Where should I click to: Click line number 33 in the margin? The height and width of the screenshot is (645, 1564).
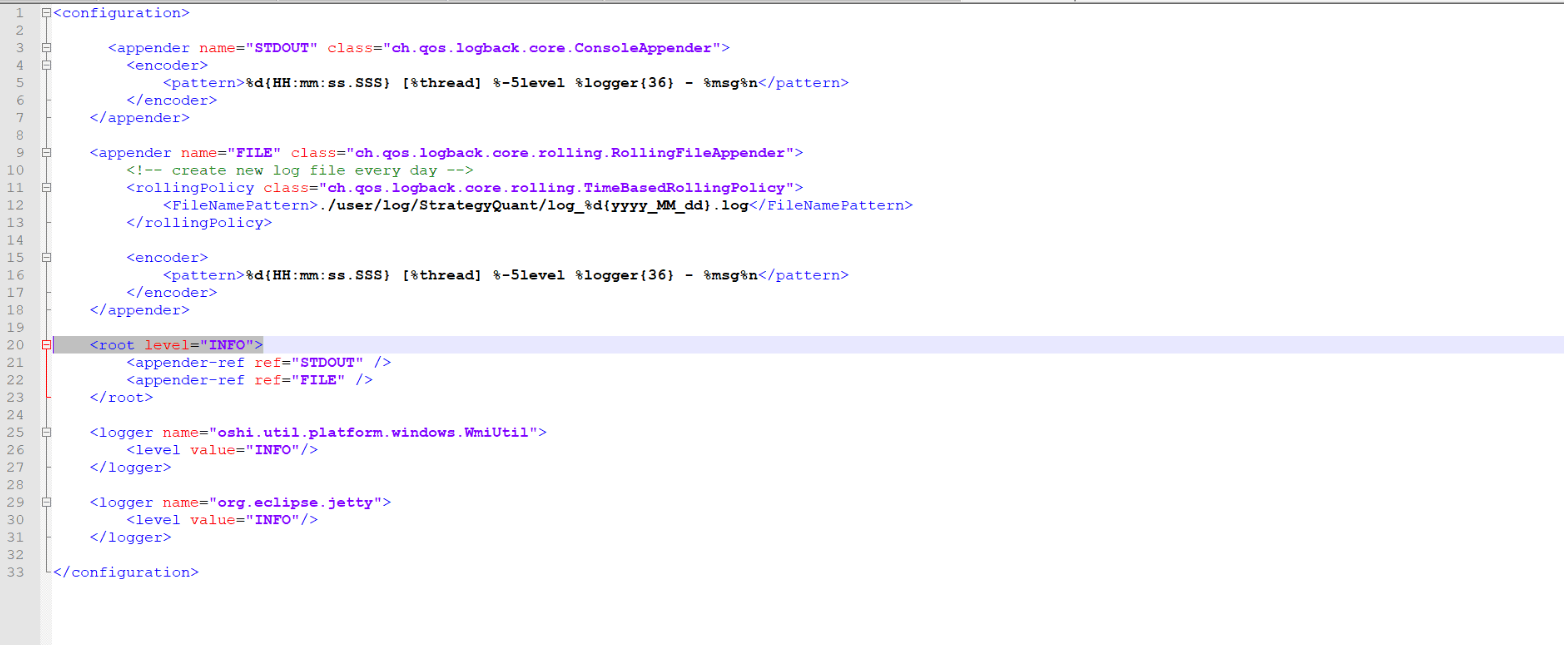(x=16, y=573)
